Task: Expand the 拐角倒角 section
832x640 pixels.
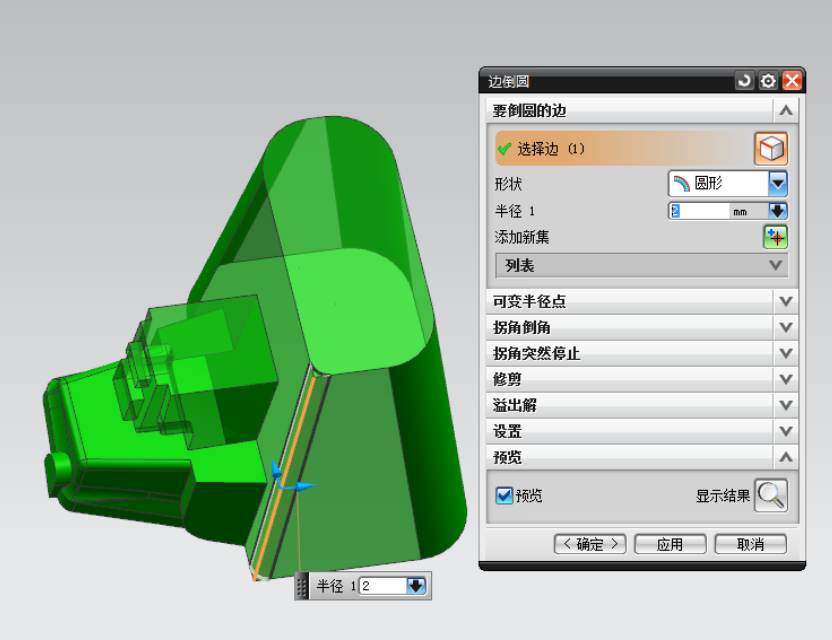Action: 642,327
